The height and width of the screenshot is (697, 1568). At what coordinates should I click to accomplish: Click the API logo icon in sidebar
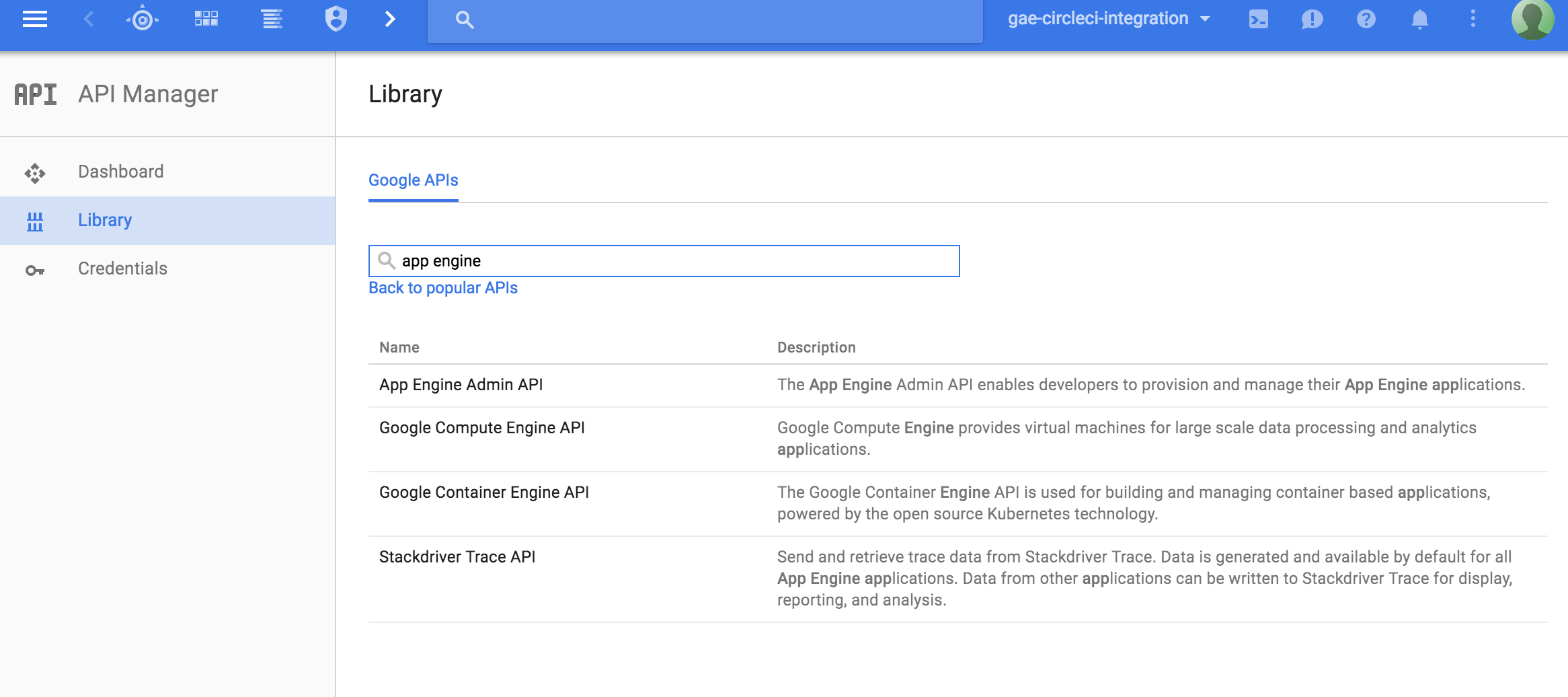coord(36,94)
